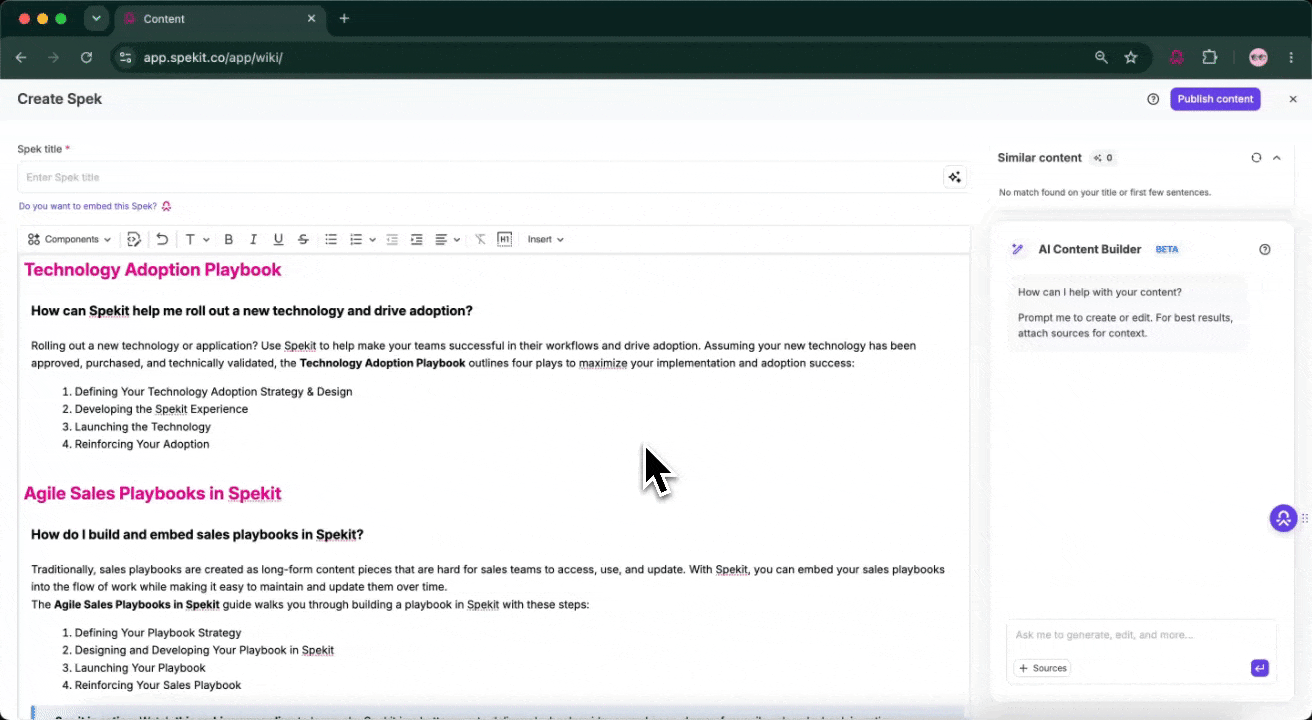
Task: Refresh the Similar content panel
Action: (1257, 158)
